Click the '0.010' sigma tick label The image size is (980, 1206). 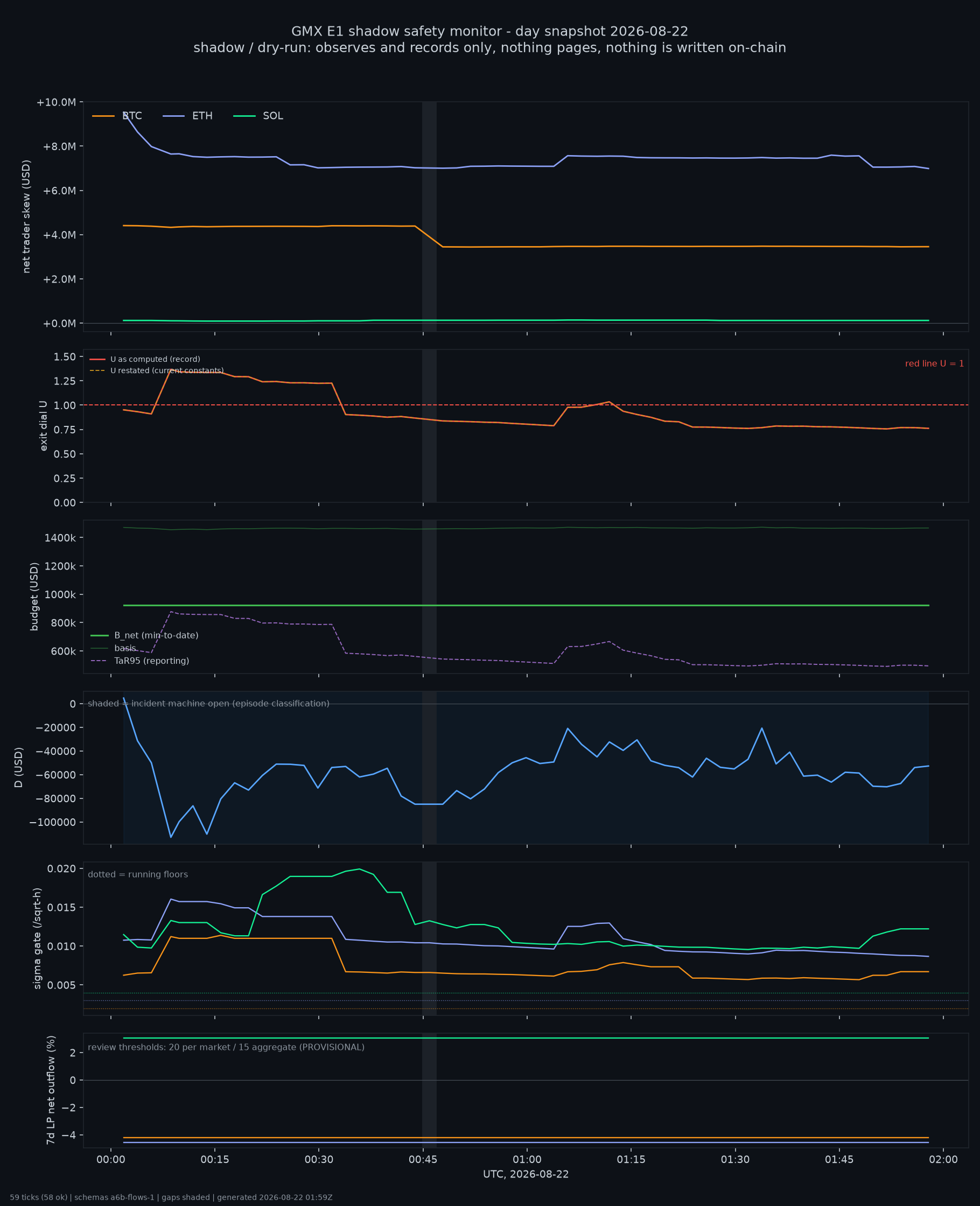[x=62, y=947]
